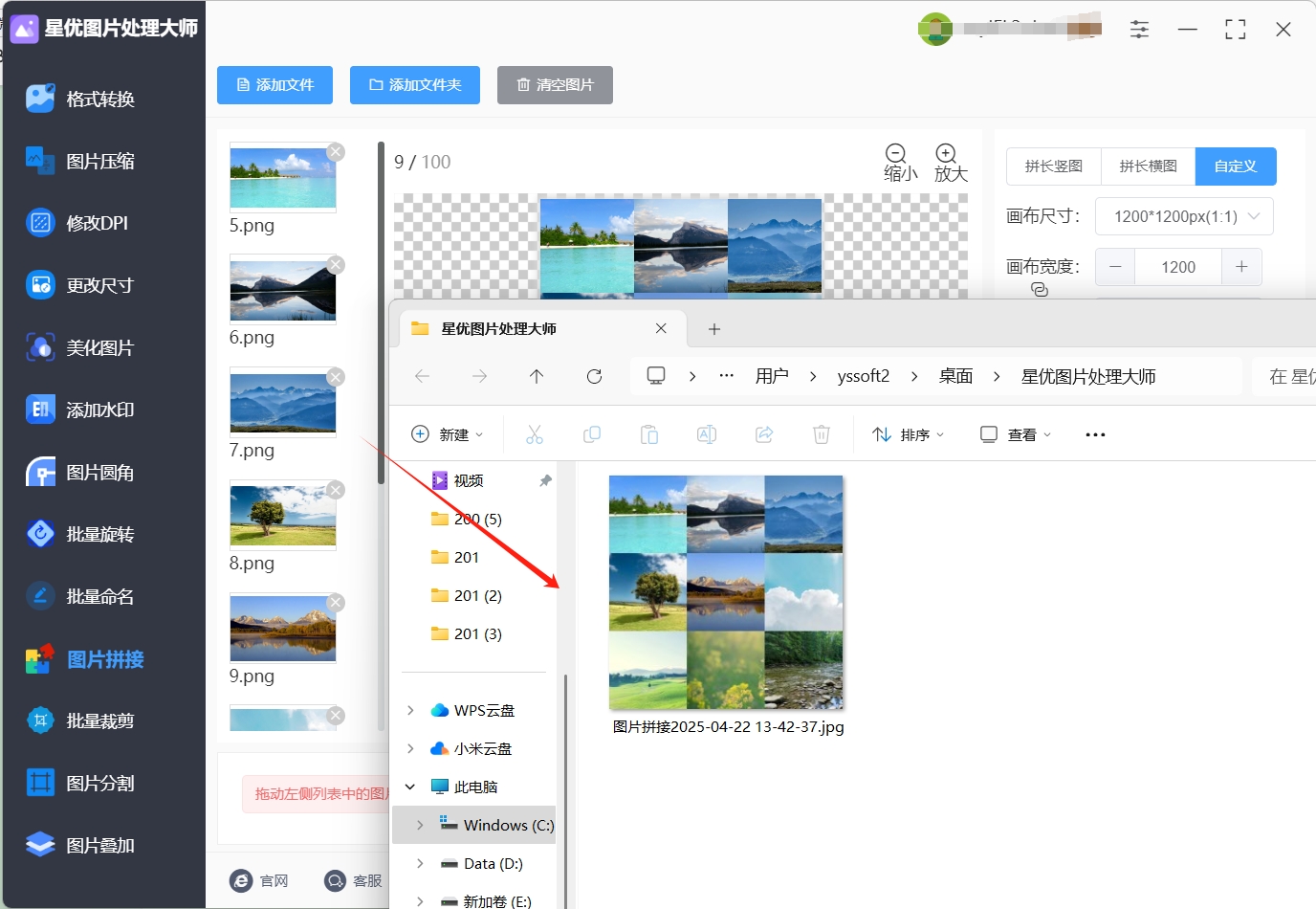The width and height of the screenshot is (1316, 909).
Task: Click the 桌面 breadcrumb segment
Action: [x=955, y=376]
